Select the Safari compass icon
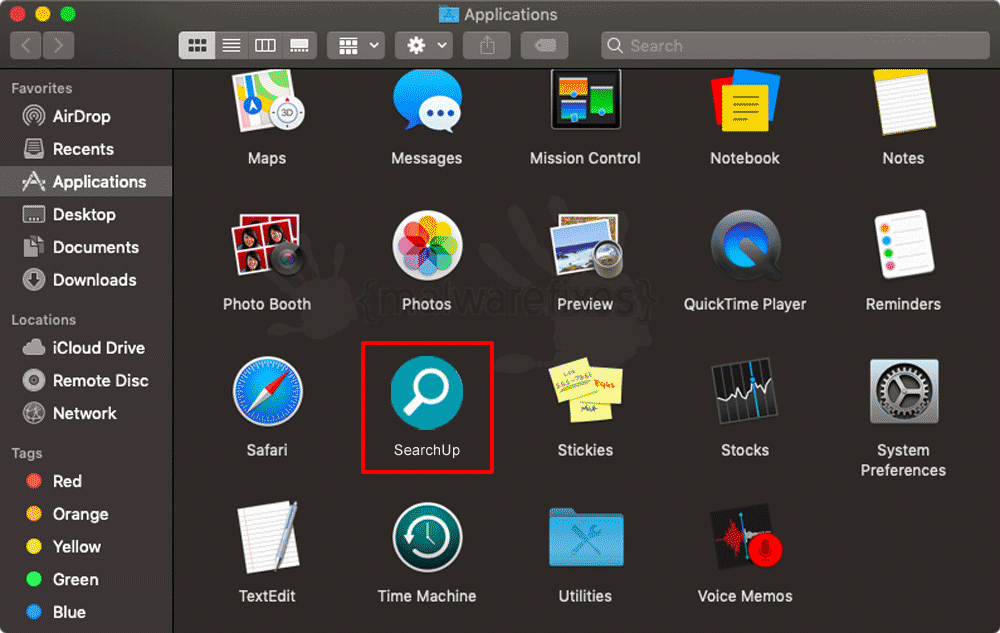Image resolution: width=1000 pixels, height=633 pixels. [267, 391]
